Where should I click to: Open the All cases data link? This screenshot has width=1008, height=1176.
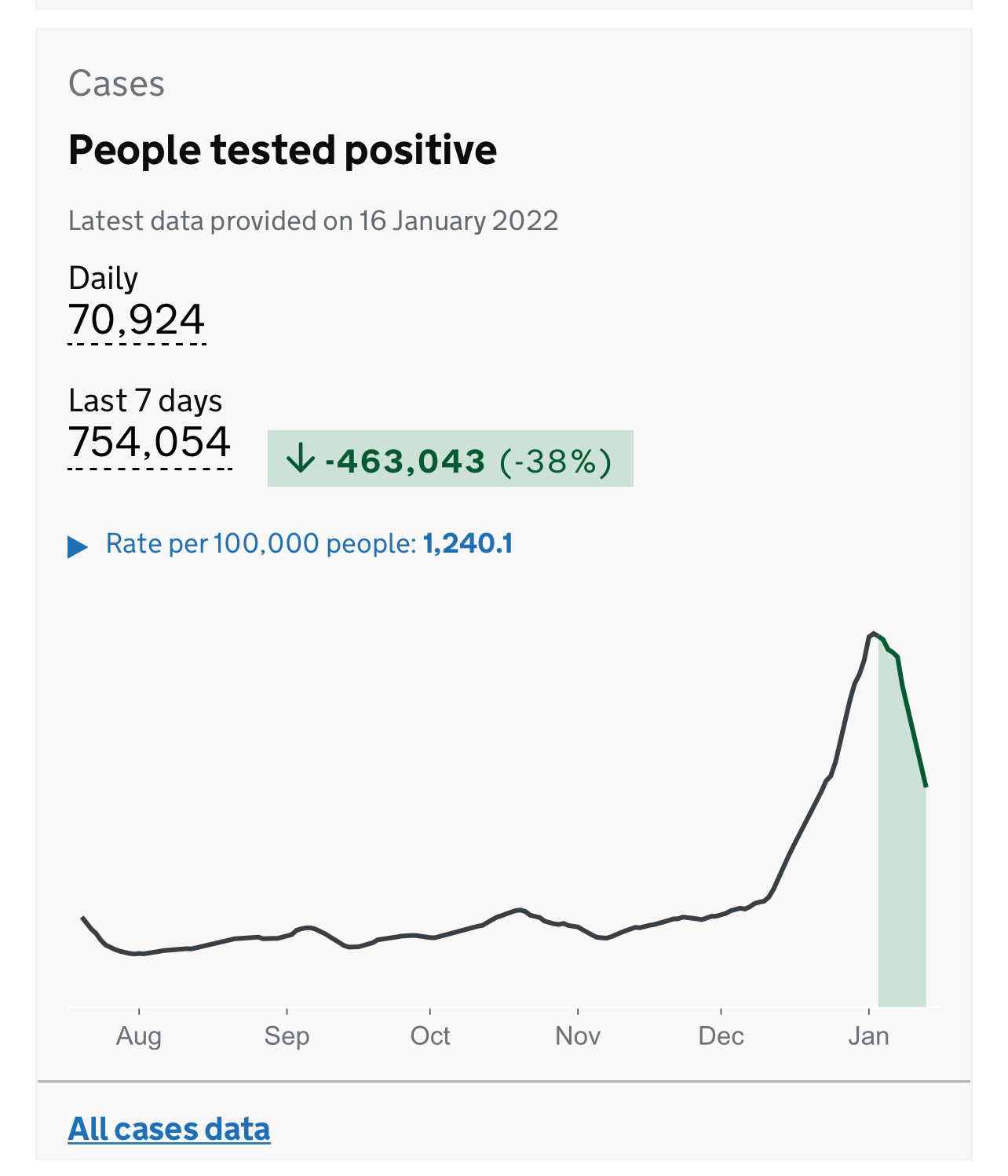point(170,1128)
